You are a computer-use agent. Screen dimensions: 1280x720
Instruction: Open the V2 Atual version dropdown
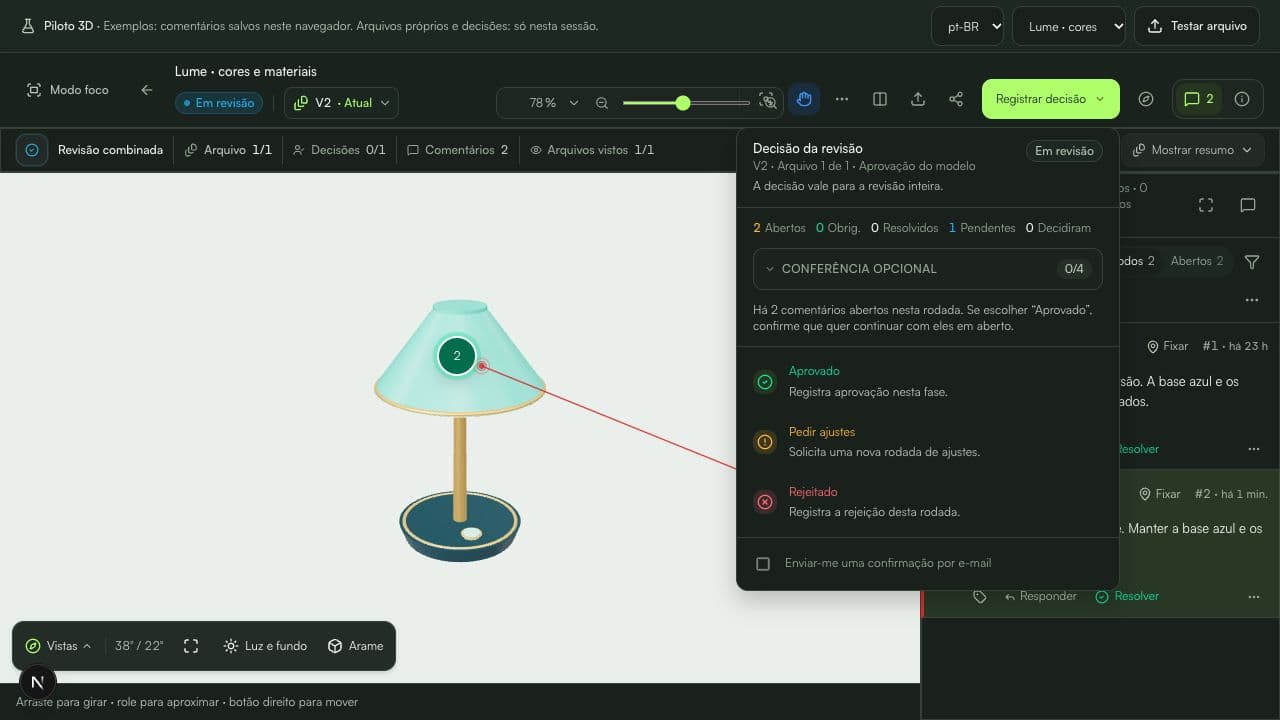[x=341, y=103]
